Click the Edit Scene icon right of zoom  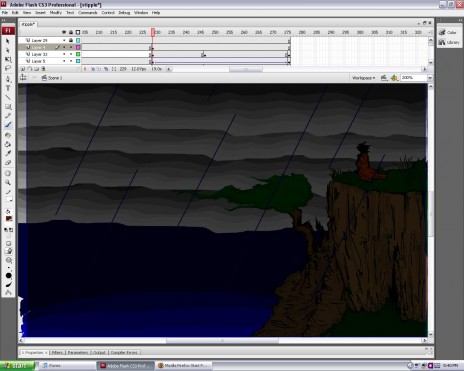pyautogui.click(x=384, y=78)
